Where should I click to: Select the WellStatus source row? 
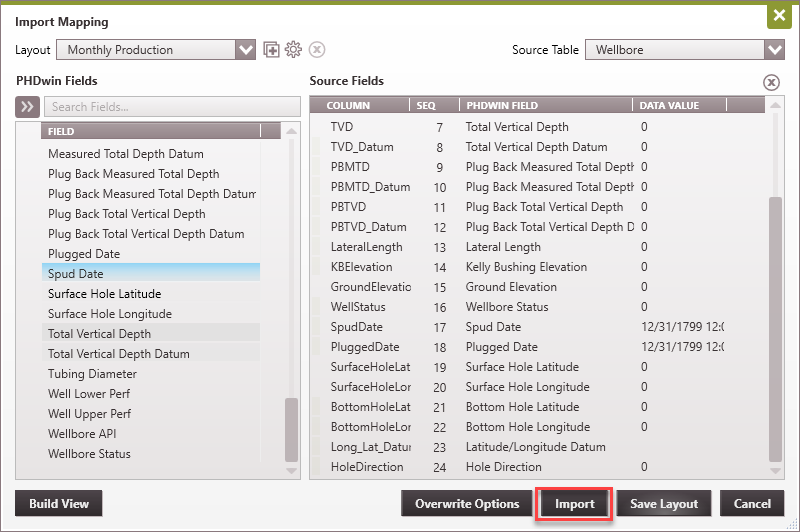[x=538, y=307]
